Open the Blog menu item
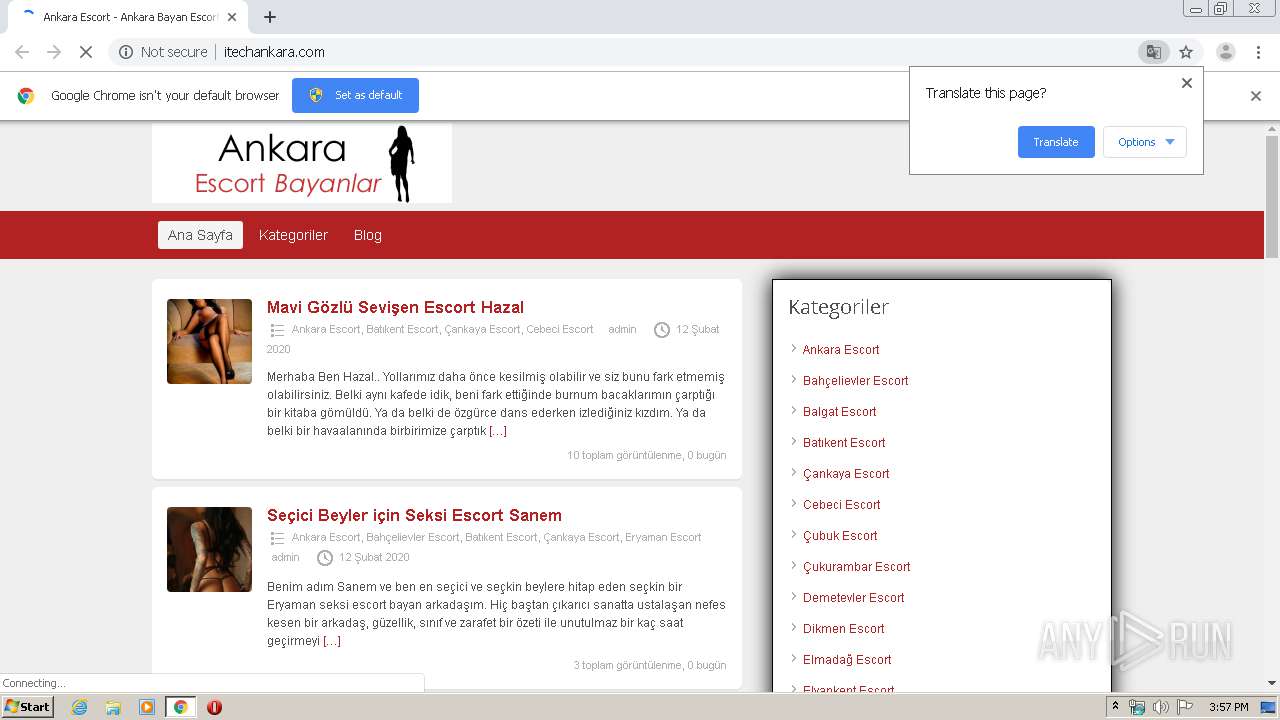The width and height of the screenshot is (1280, 720). [x=368, y=235]
